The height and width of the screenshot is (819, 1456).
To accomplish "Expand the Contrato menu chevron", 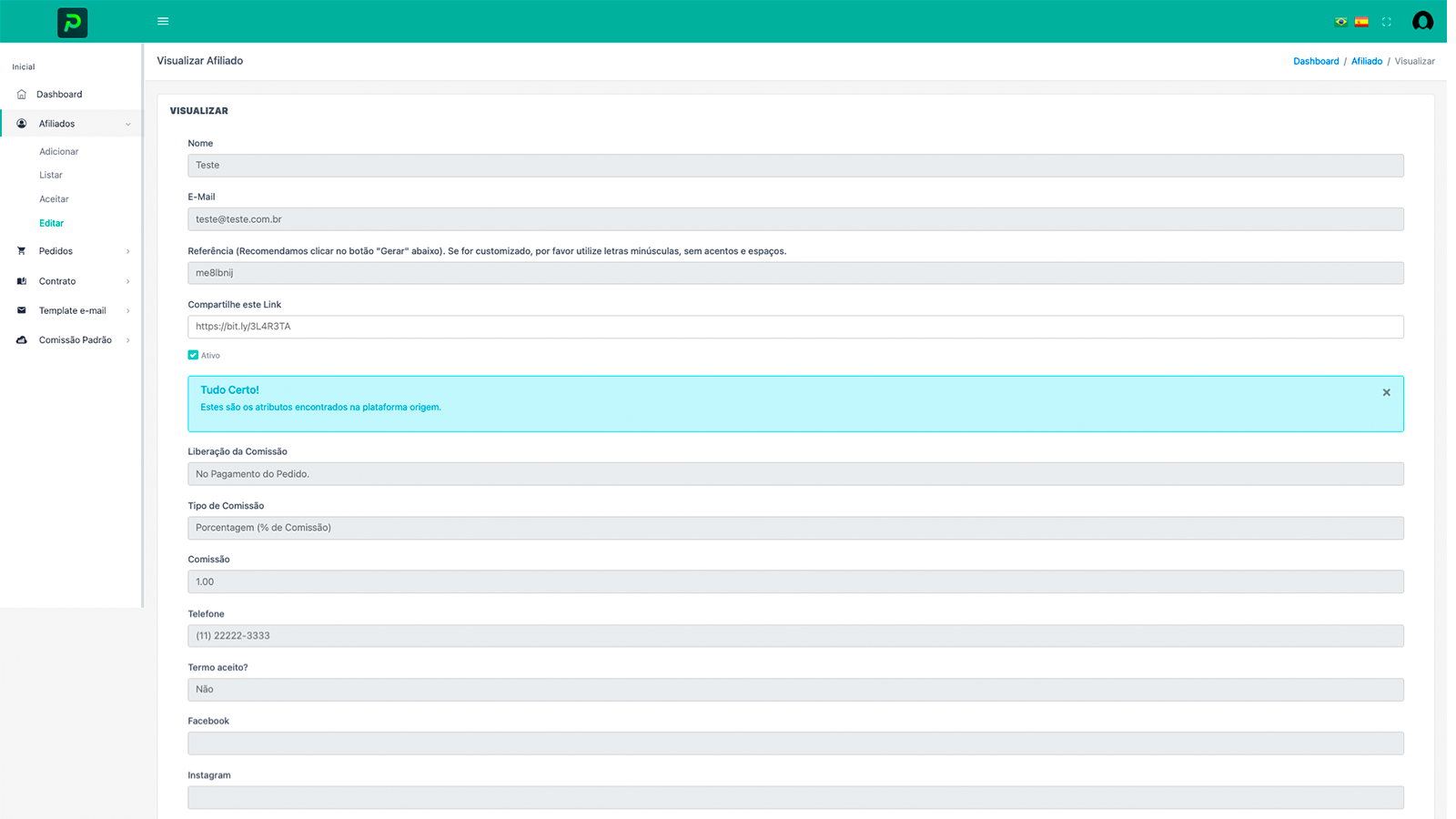I will tap(128, 282).
